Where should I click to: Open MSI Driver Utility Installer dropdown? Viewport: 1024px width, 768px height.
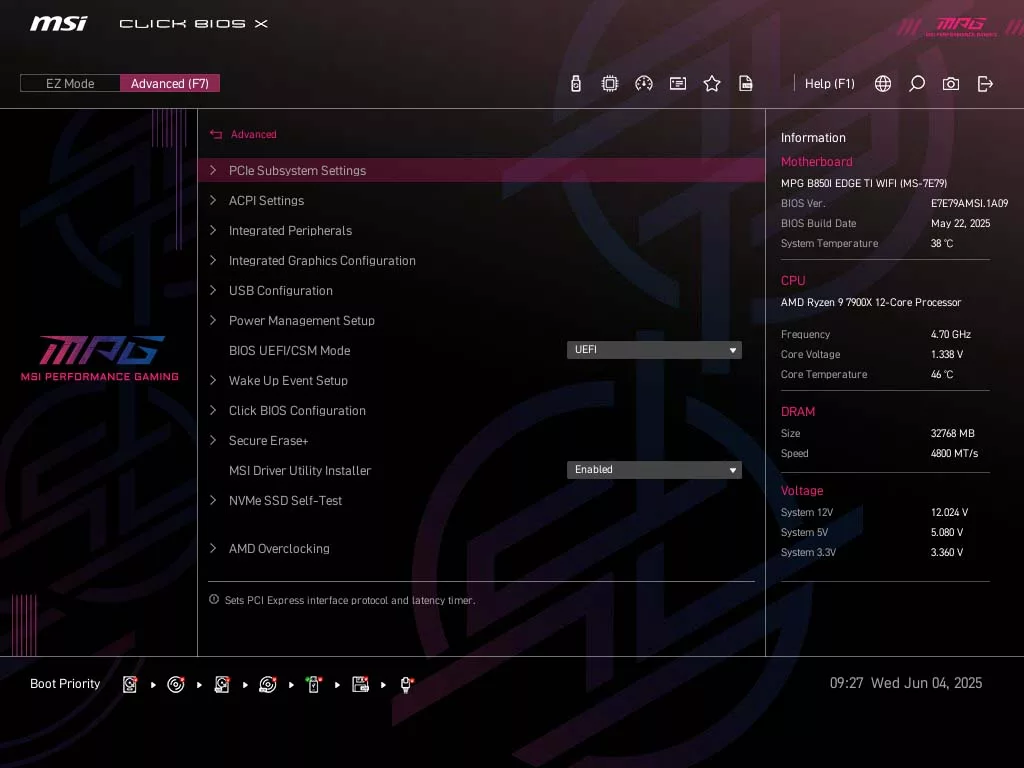[654, 470]
